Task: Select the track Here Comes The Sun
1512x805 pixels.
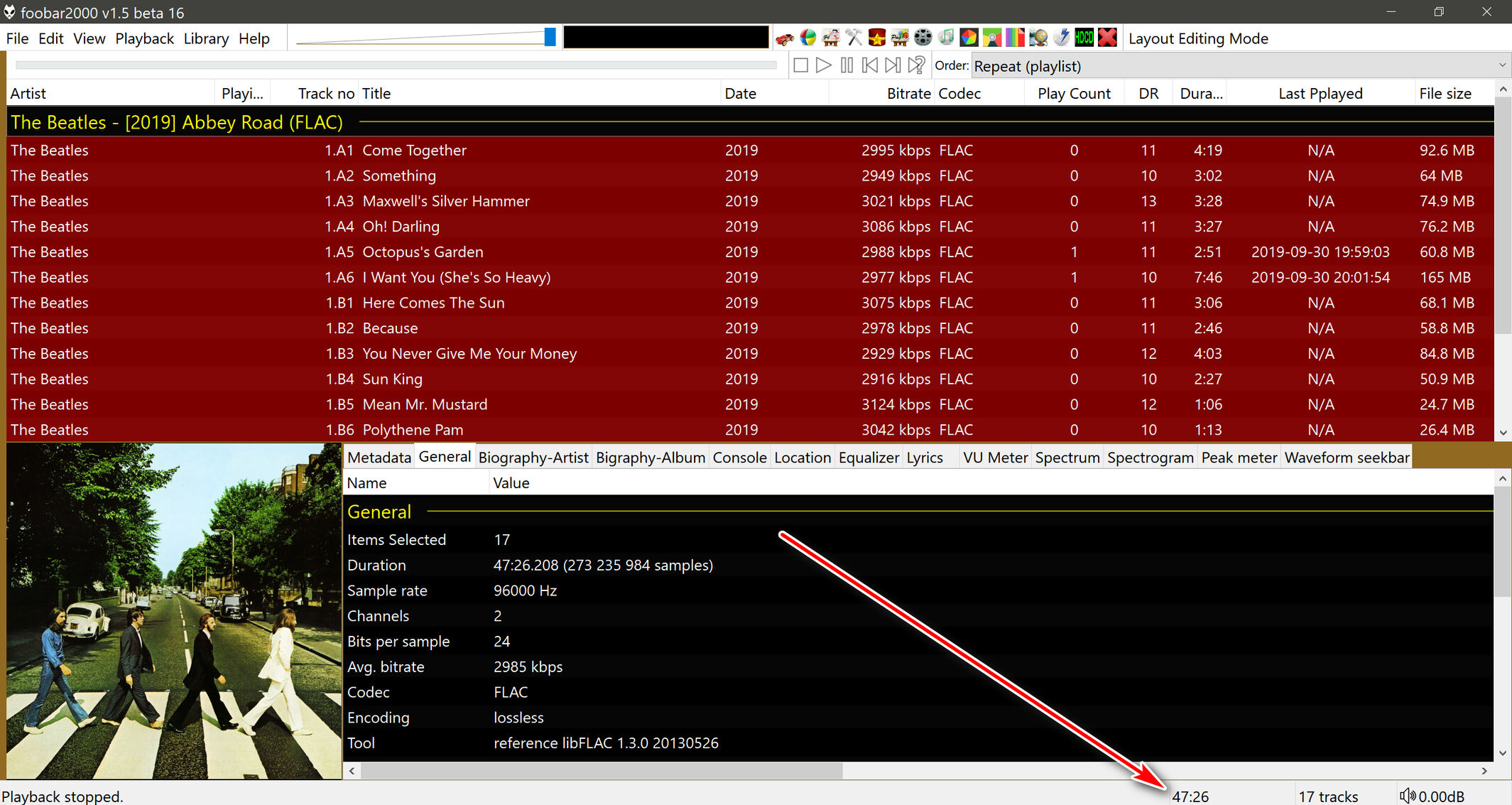Action: pyautogui.click(x=433, y=303)
